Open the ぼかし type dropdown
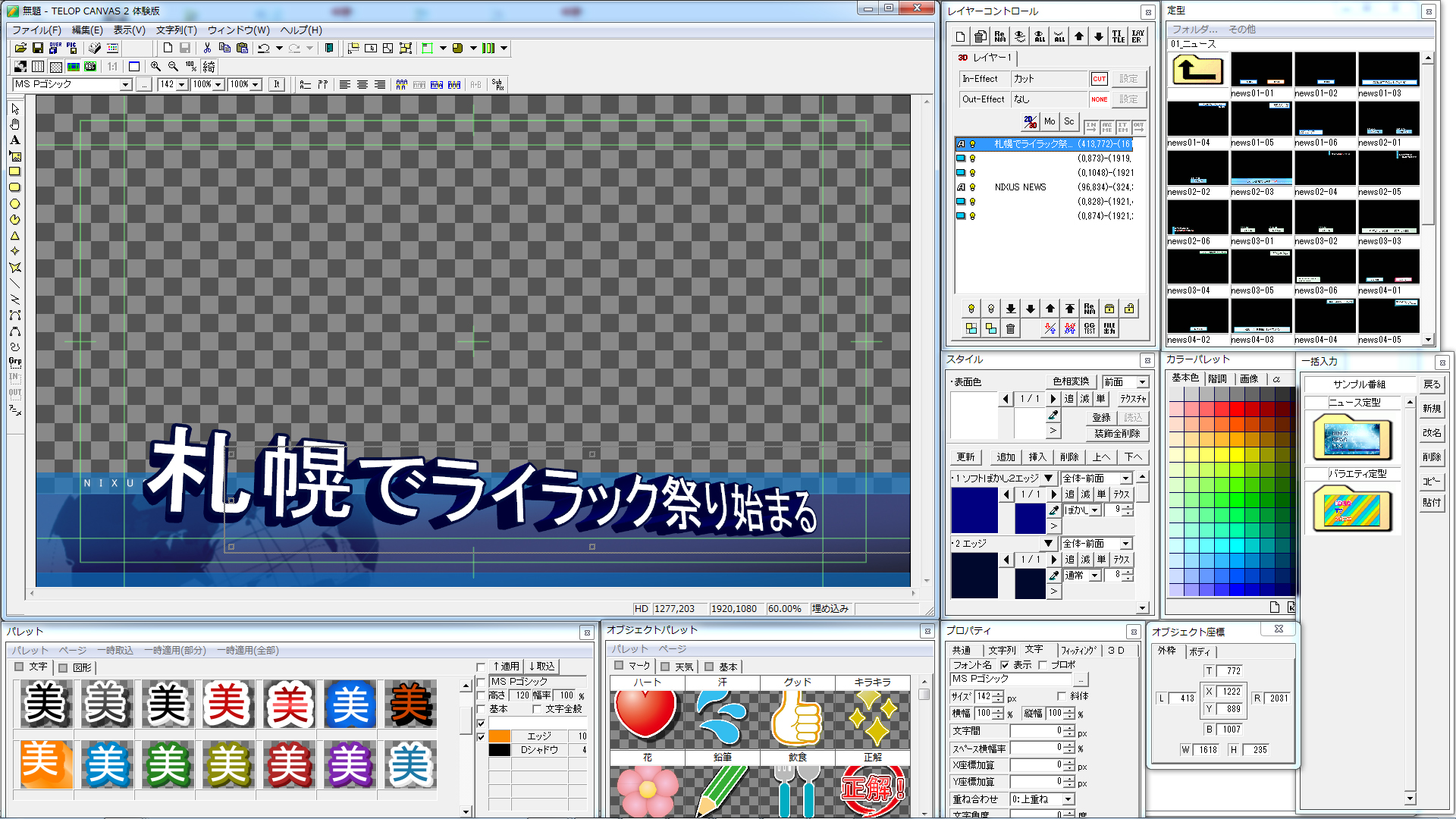1456x819 pixels. click(x=1094, y=510)
